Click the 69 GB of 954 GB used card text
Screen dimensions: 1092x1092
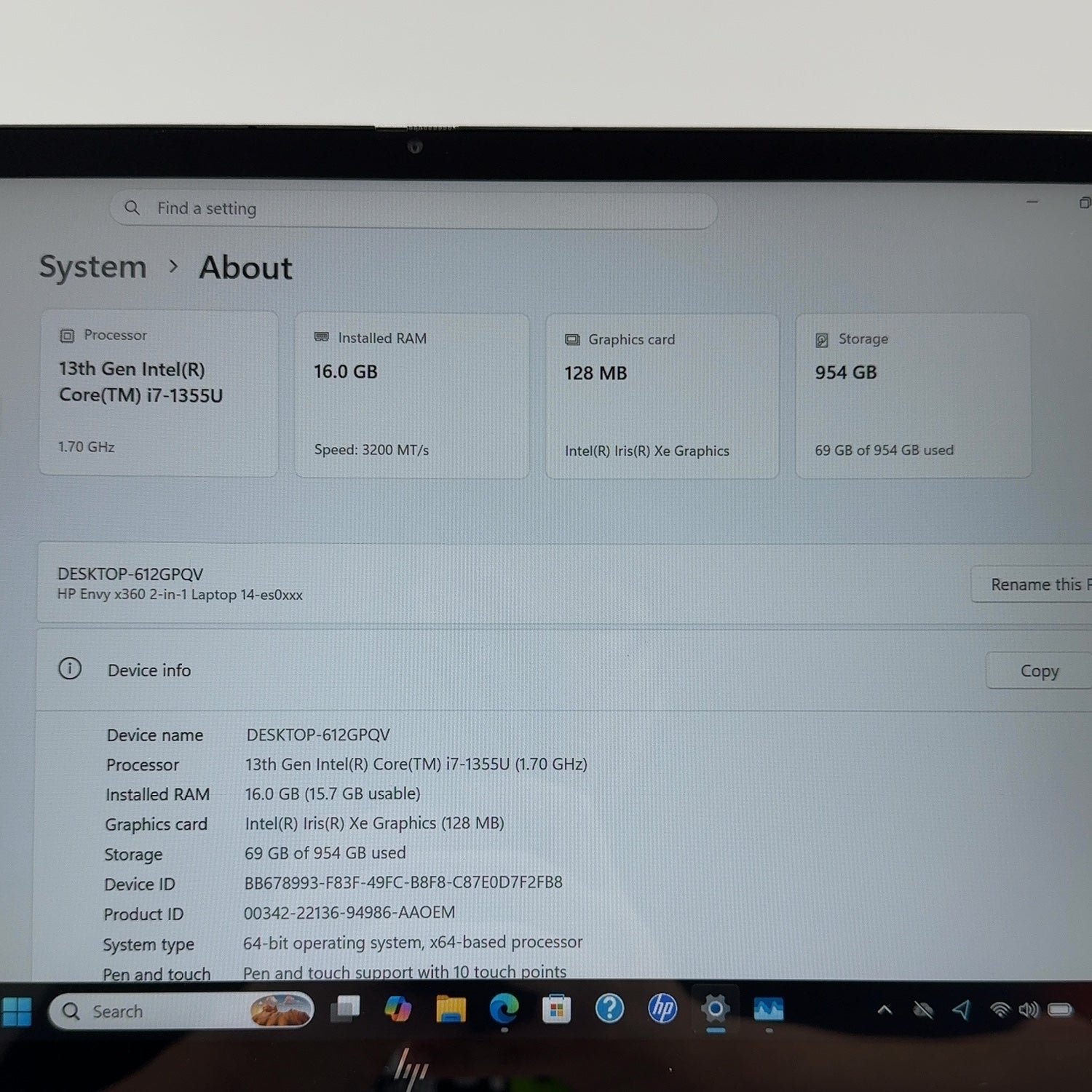885,450
